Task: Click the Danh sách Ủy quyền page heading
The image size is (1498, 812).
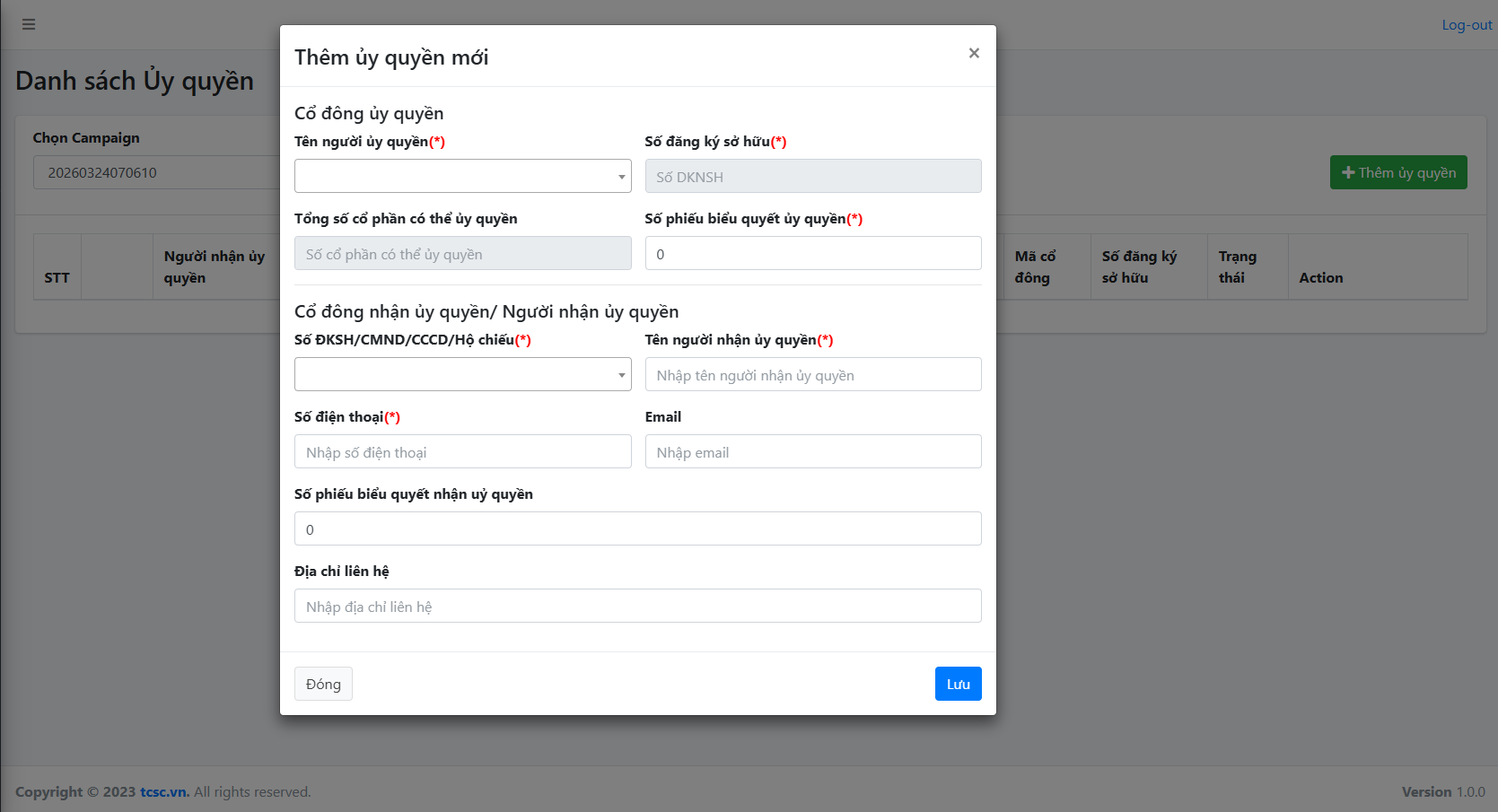Action: point(135,81)
